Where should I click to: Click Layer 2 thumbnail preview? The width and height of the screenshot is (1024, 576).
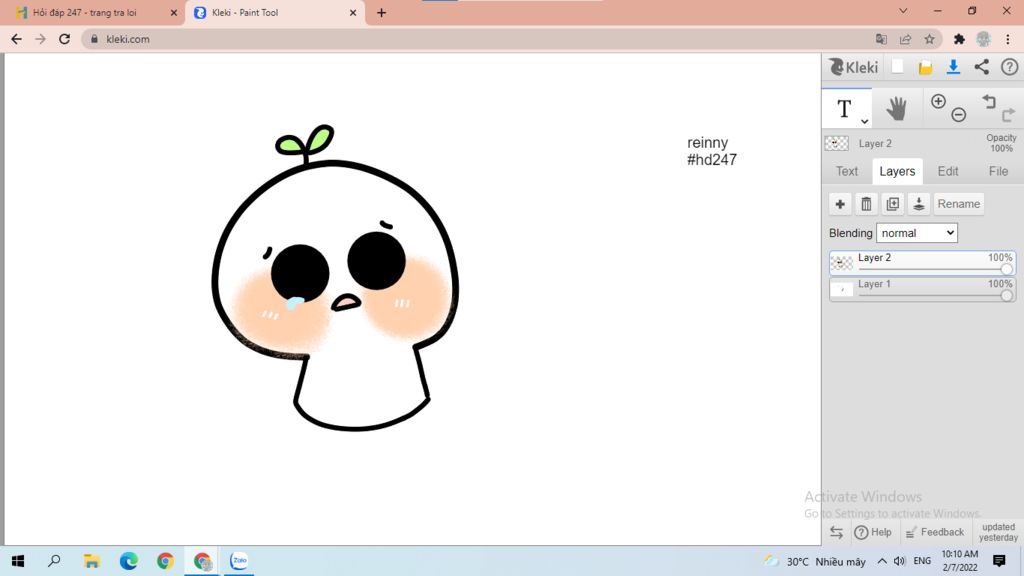tap(841, 263)
